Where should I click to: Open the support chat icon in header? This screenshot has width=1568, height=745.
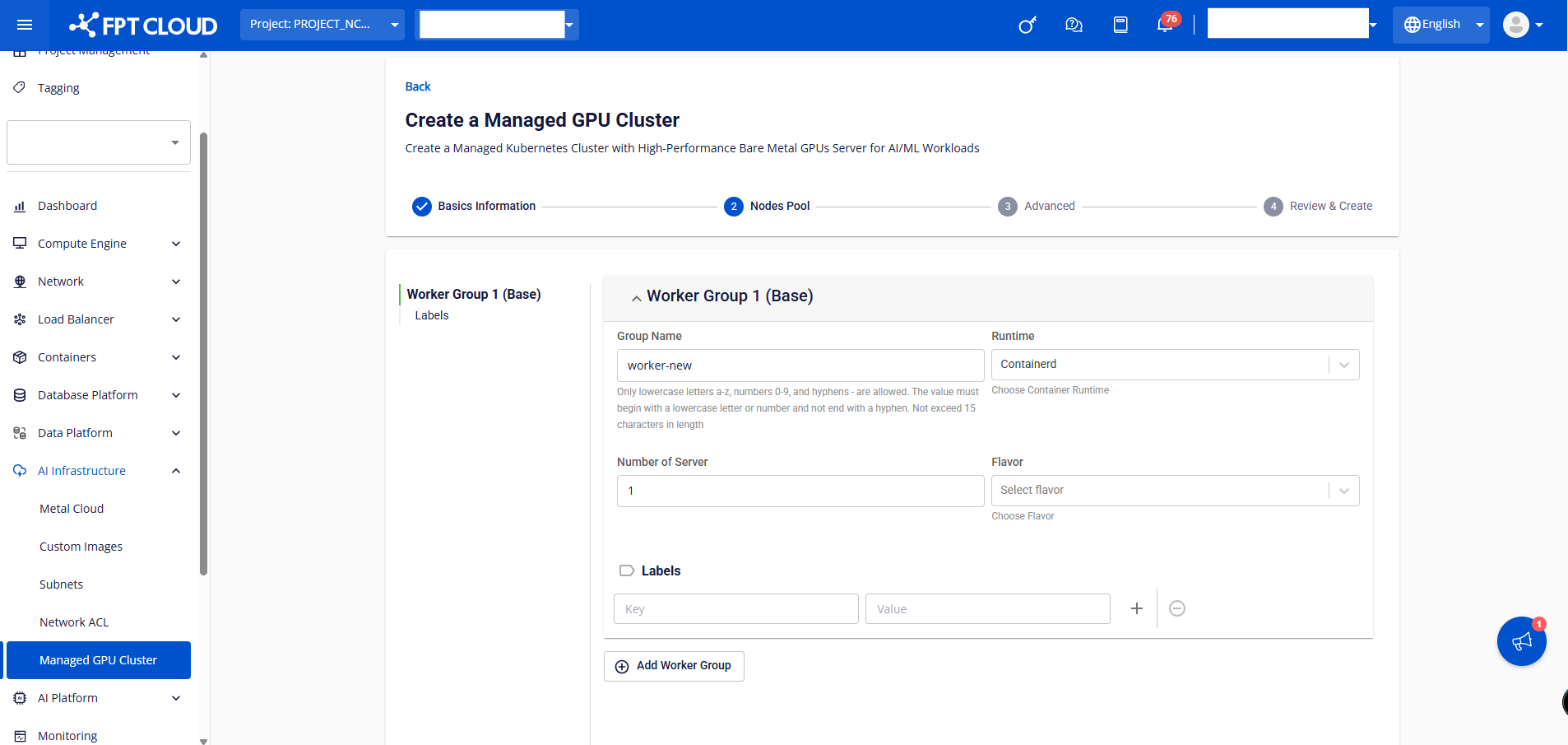coord(1074,25)
